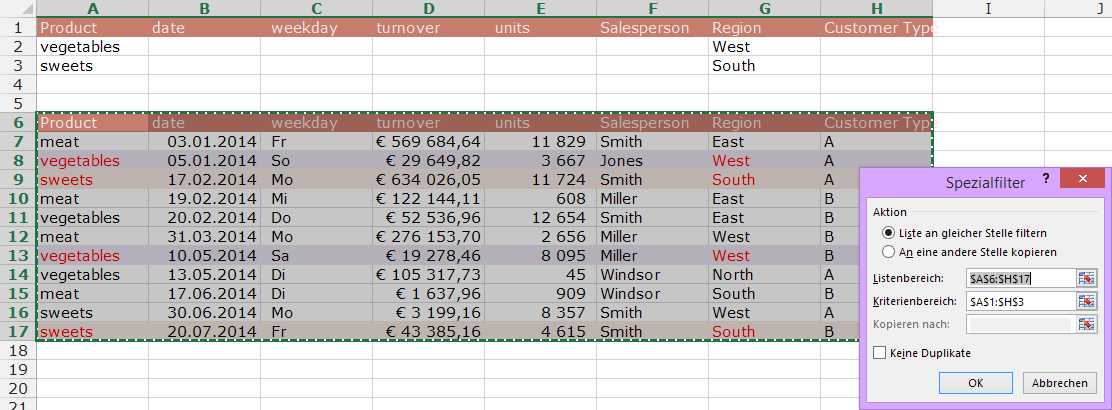Image resolution: width=1112 pixels, height=410 pixels.
Task: Select column D header
Action: pyautogui.click(x=428, y=8)
